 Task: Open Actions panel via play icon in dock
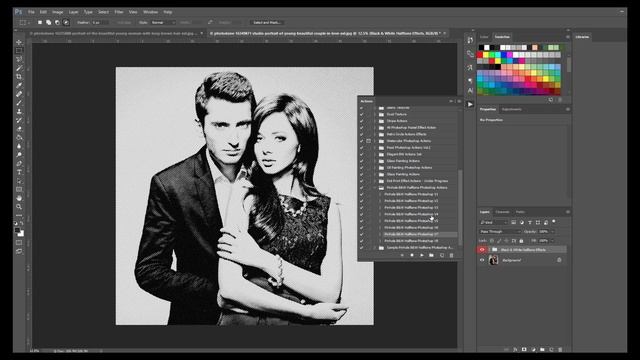[470, 104]
